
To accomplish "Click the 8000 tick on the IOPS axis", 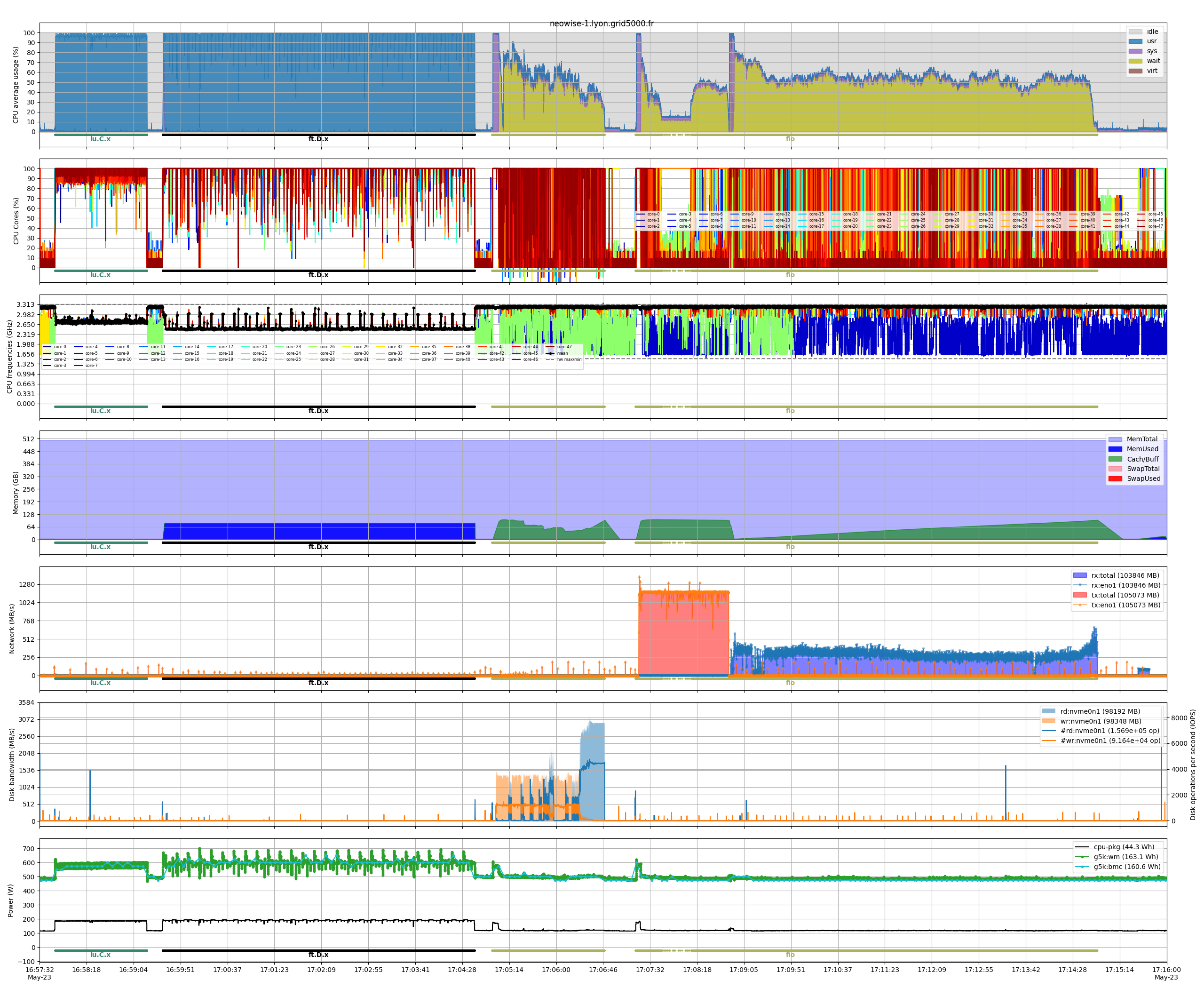I will click(1179, 718).
